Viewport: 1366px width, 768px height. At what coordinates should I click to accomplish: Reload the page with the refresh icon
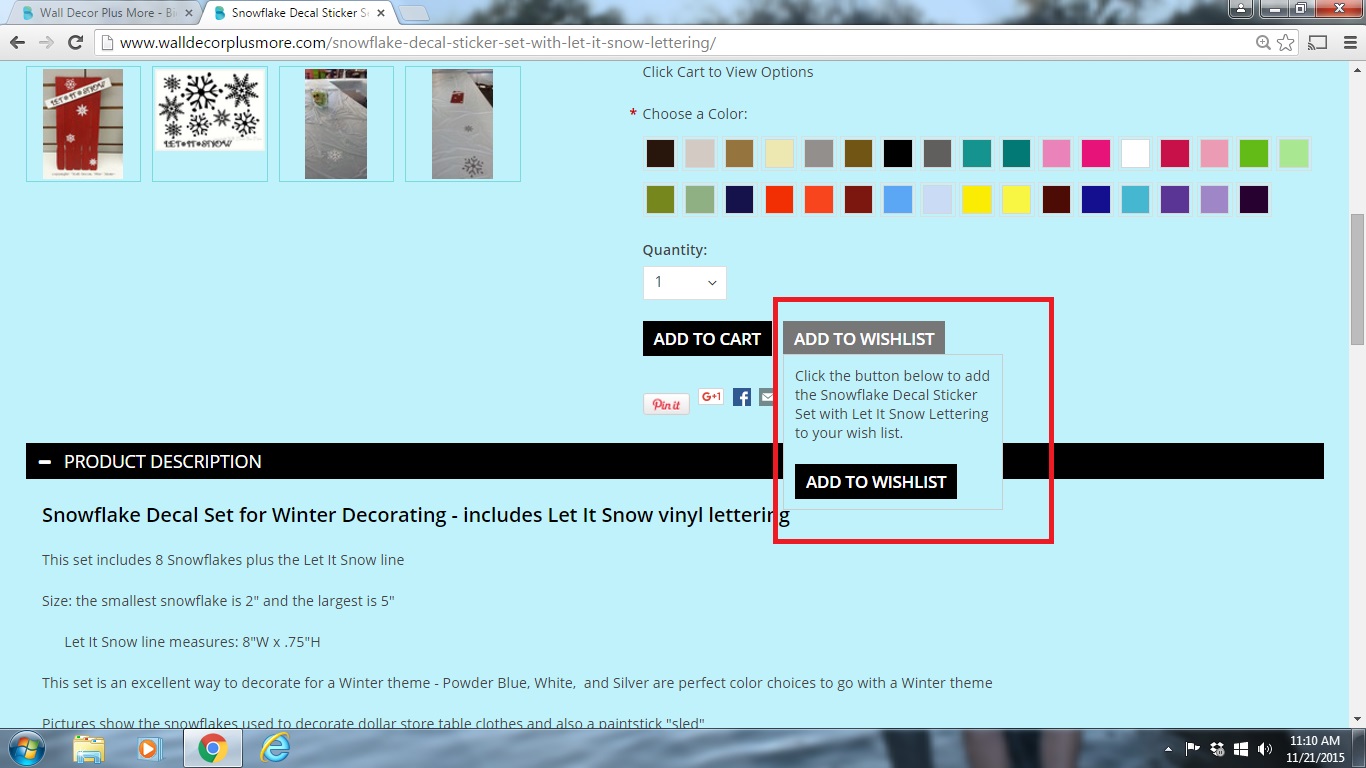(x=75, y=43)
